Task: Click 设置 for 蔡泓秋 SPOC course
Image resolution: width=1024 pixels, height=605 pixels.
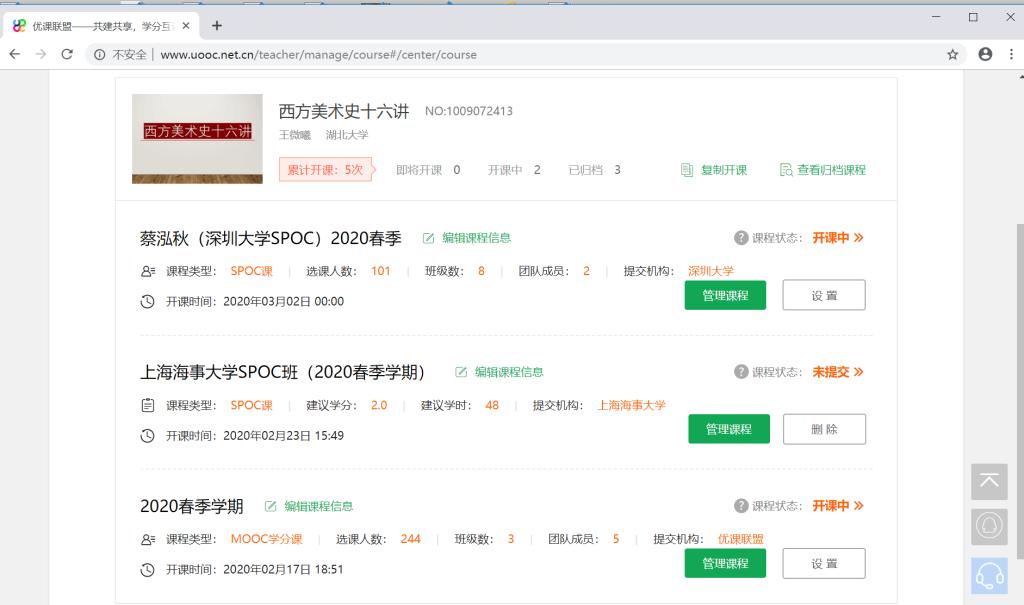Action: click(824, 295)
